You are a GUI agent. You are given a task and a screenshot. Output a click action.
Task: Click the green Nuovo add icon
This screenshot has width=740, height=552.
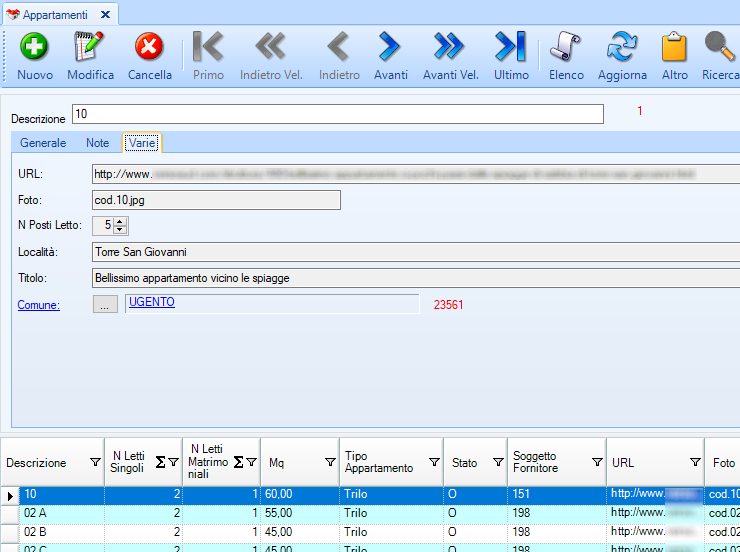tap(35, 47)
